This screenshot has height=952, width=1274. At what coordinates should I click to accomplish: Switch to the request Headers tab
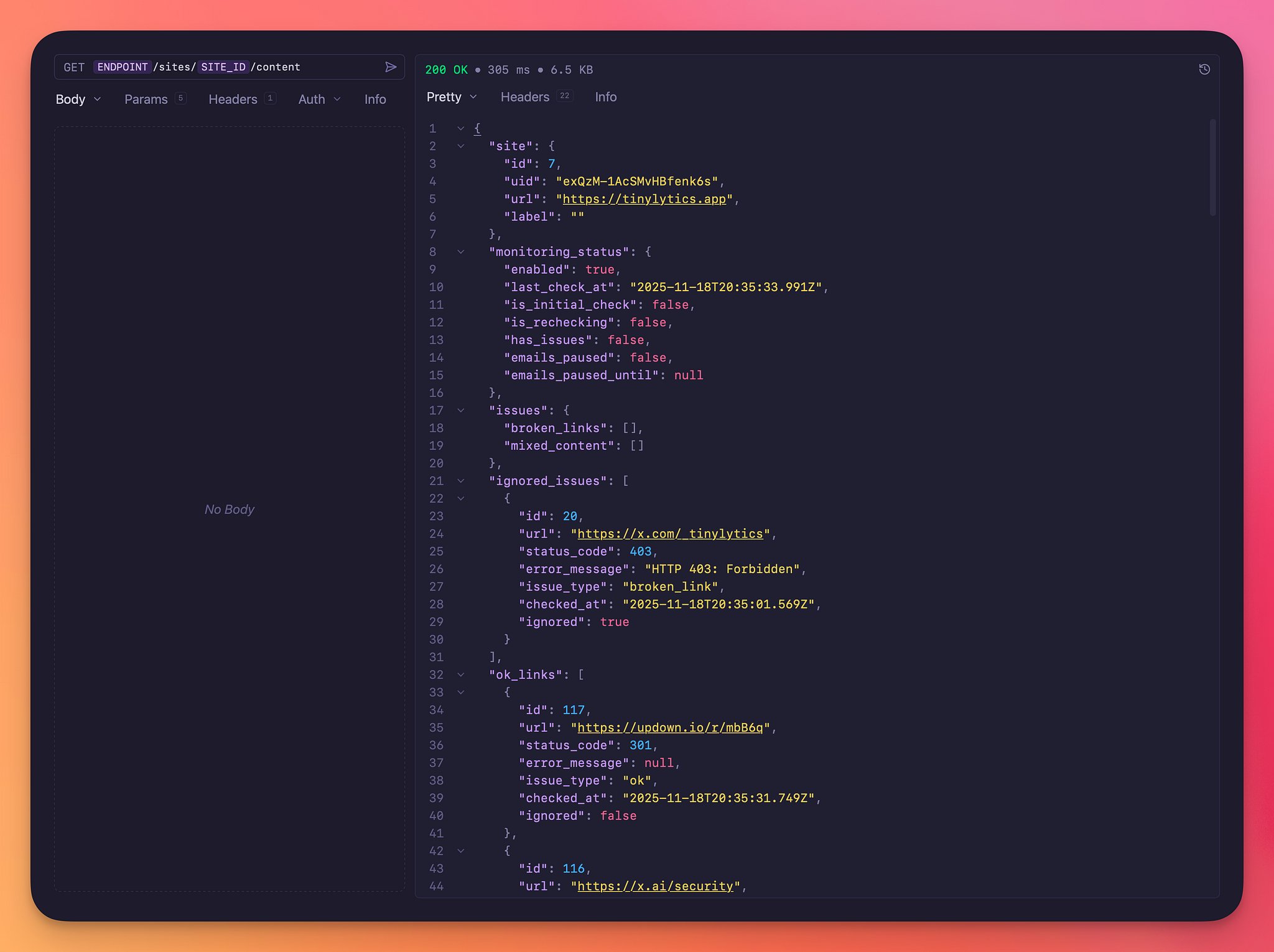233,100
